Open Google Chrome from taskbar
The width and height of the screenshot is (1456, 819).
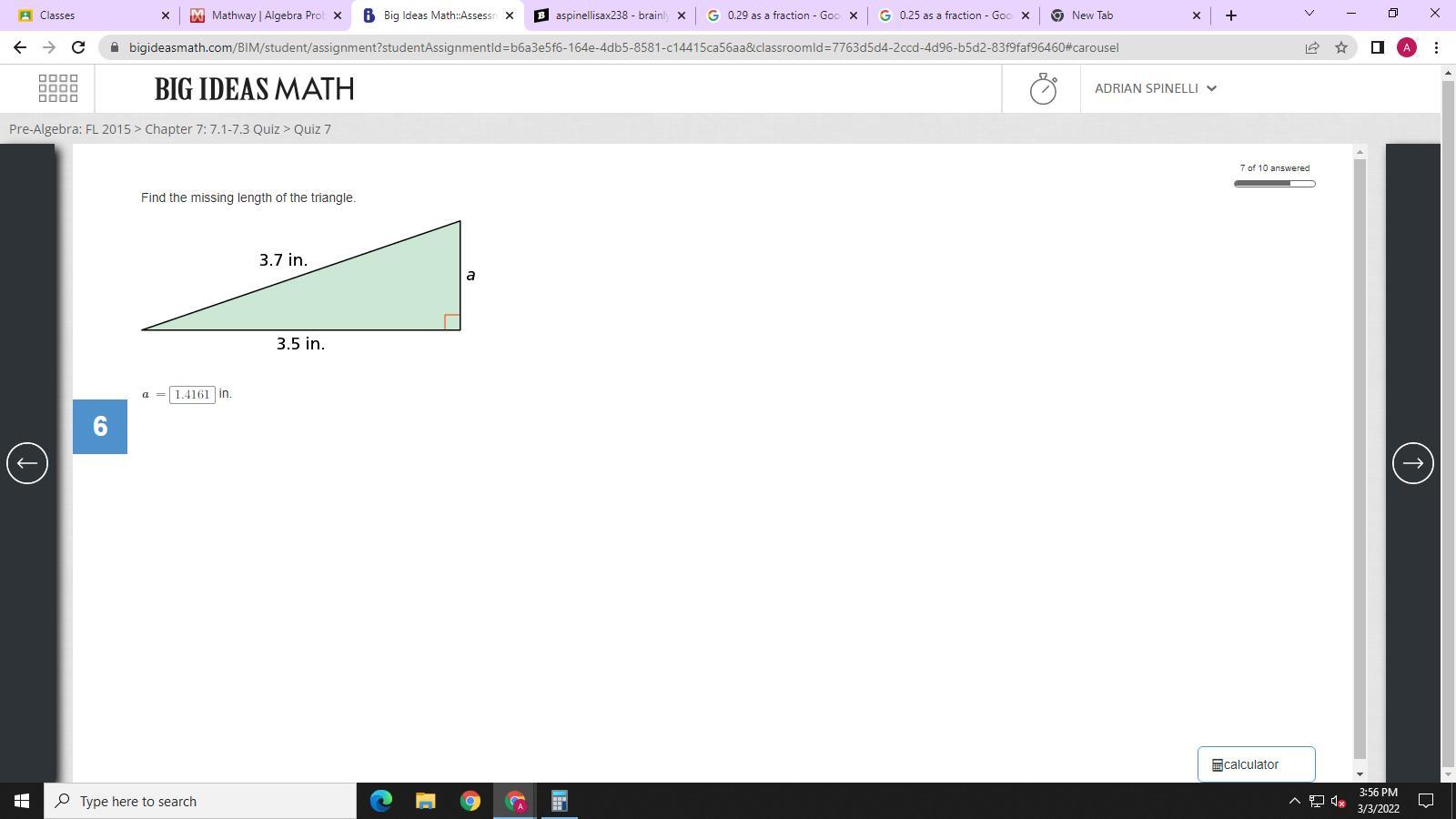click(x=470, y=801)
